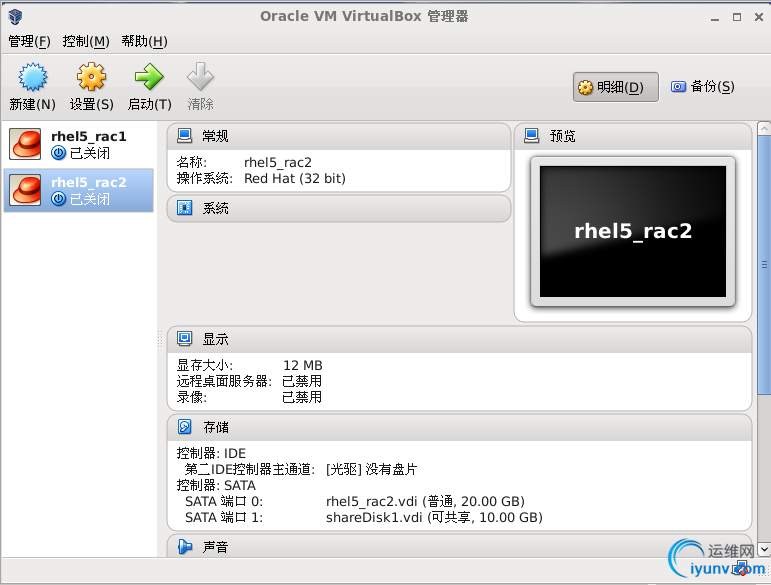Screen dimensions: 771x585
Task: Expand the 声音 section header
Action: 459,546
